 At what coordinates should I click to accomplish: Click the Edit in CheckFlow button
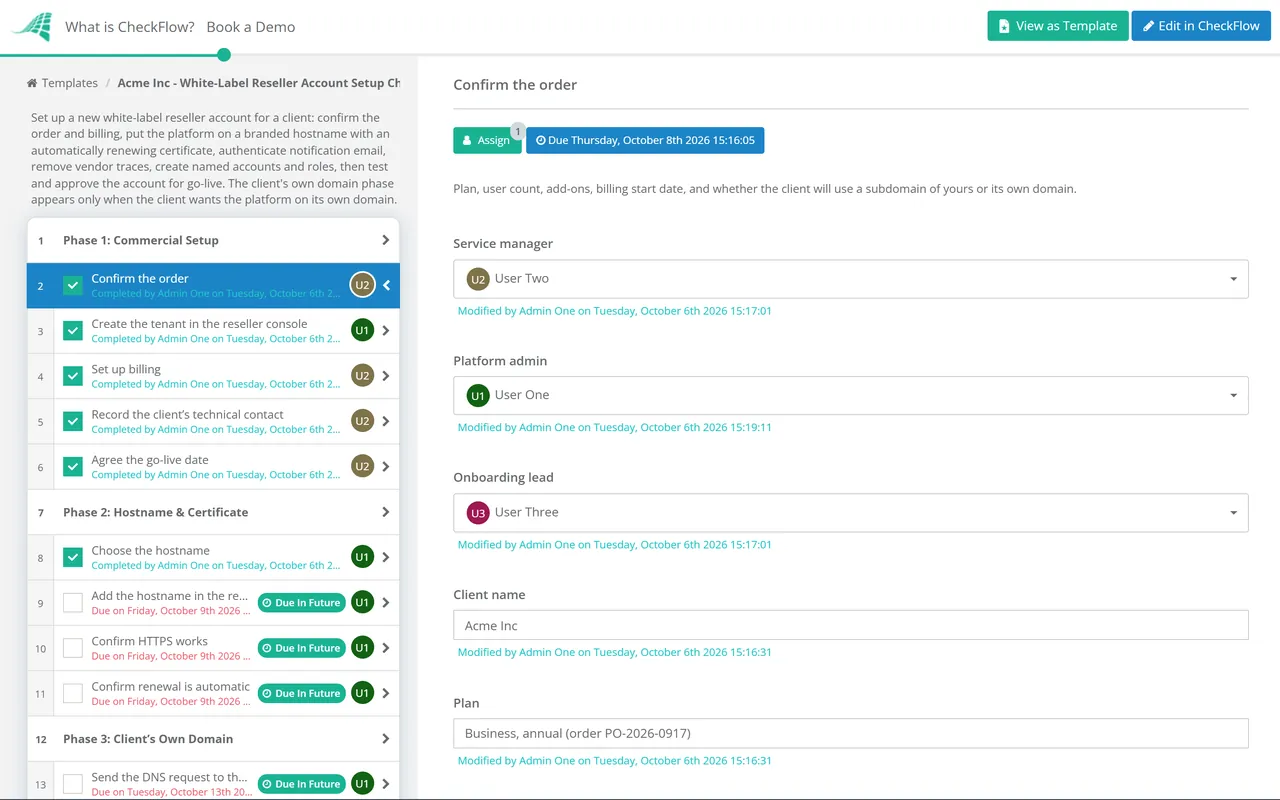click(x=1201, y=26)
